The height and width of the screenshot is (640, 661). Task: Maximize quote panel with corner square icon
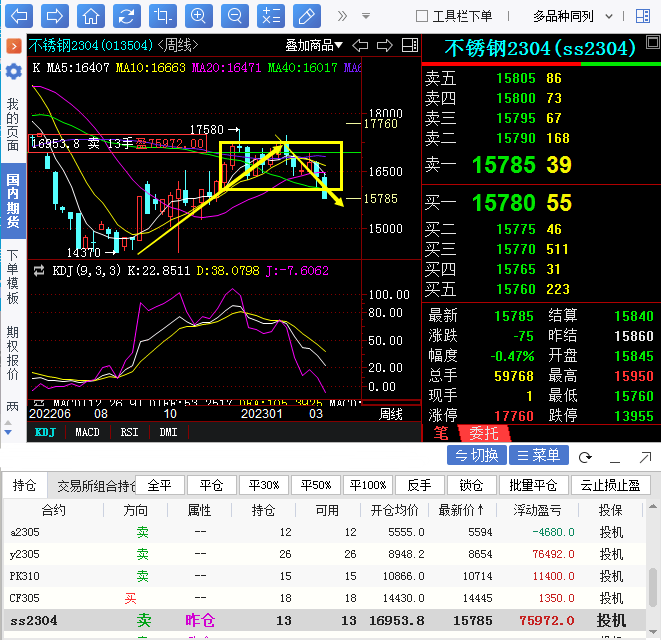tap(653, 42)
